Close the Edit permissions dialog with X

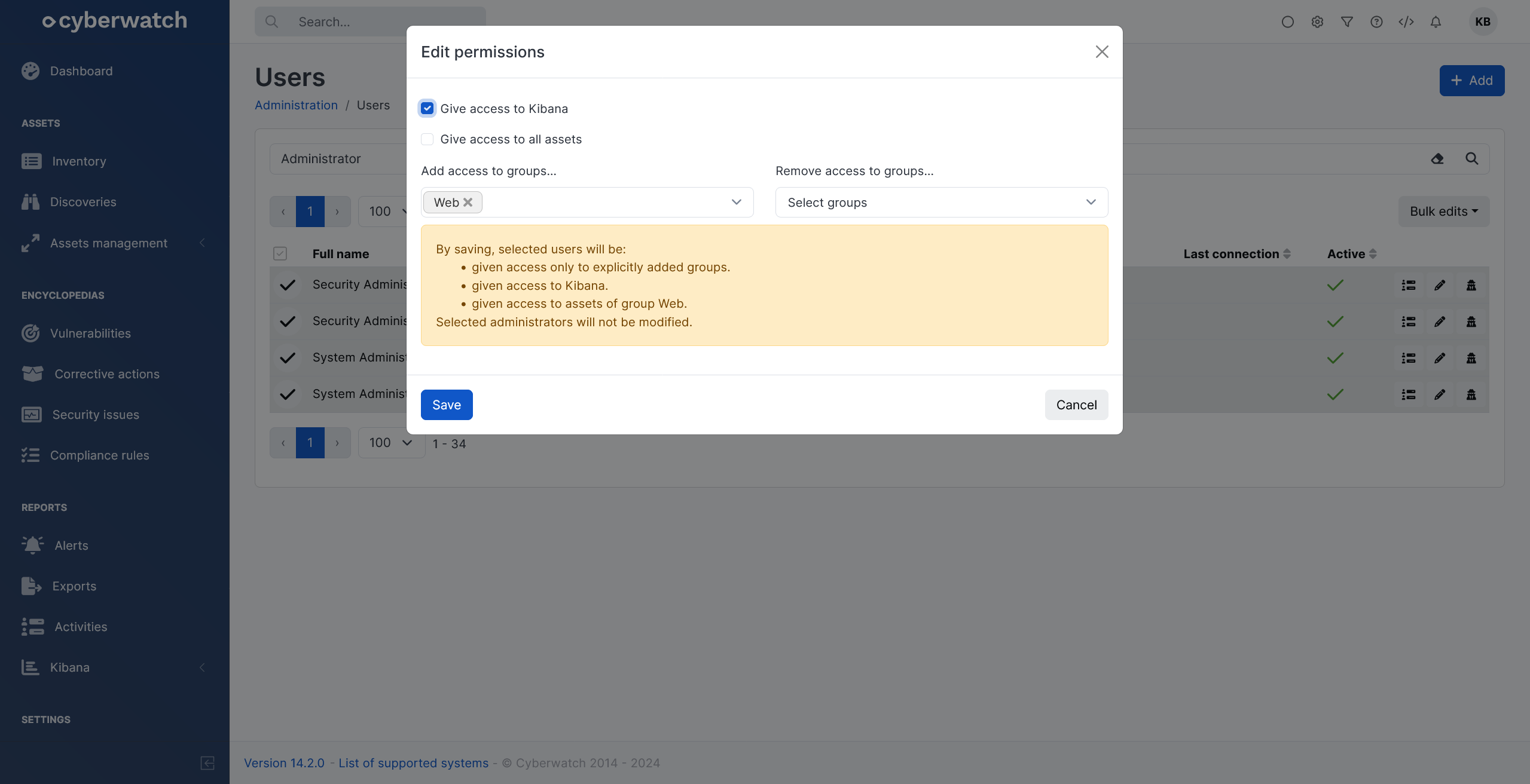(1102, 52)
